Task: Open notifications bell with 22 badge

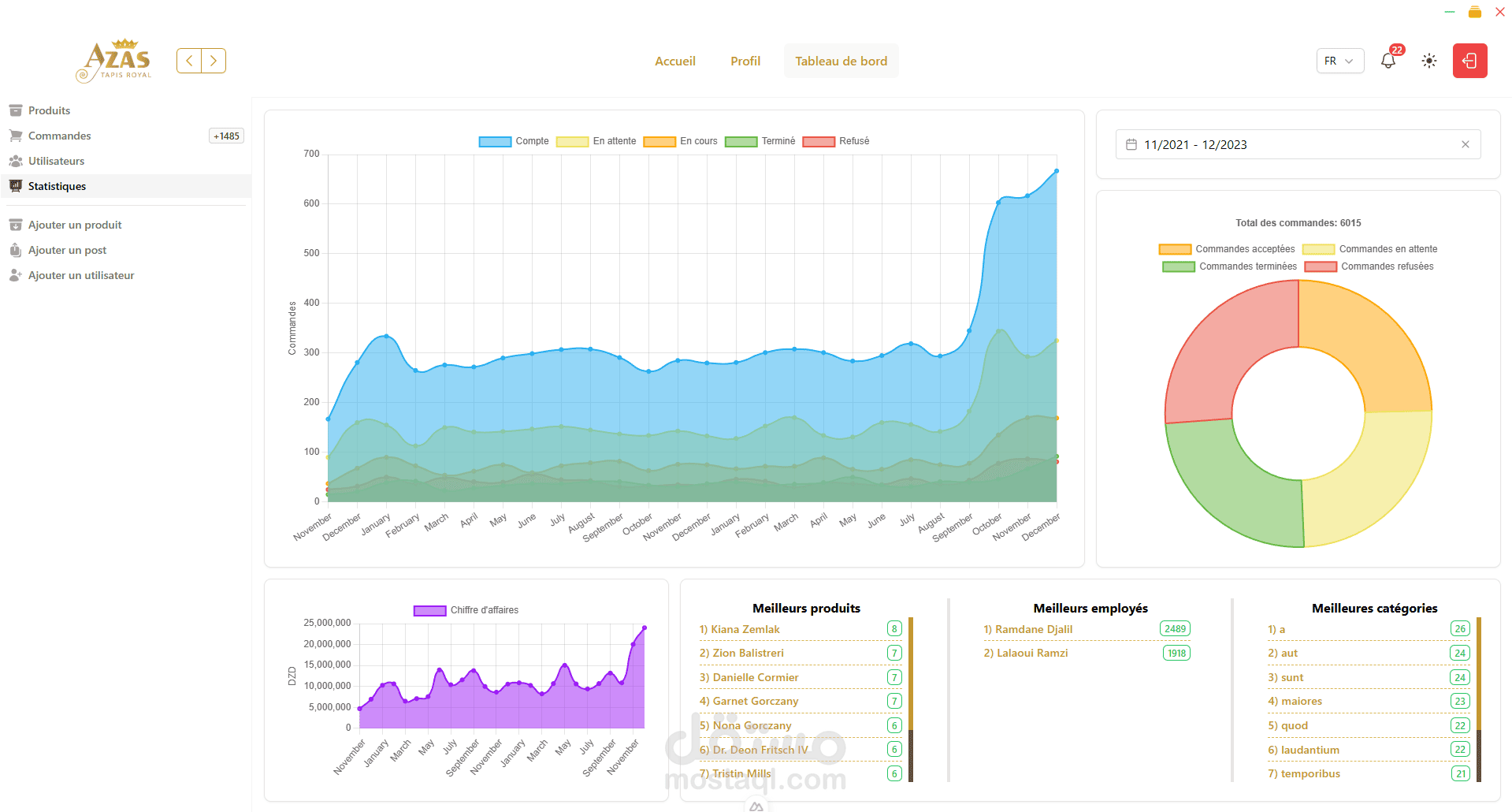Action: [1388, 61]
